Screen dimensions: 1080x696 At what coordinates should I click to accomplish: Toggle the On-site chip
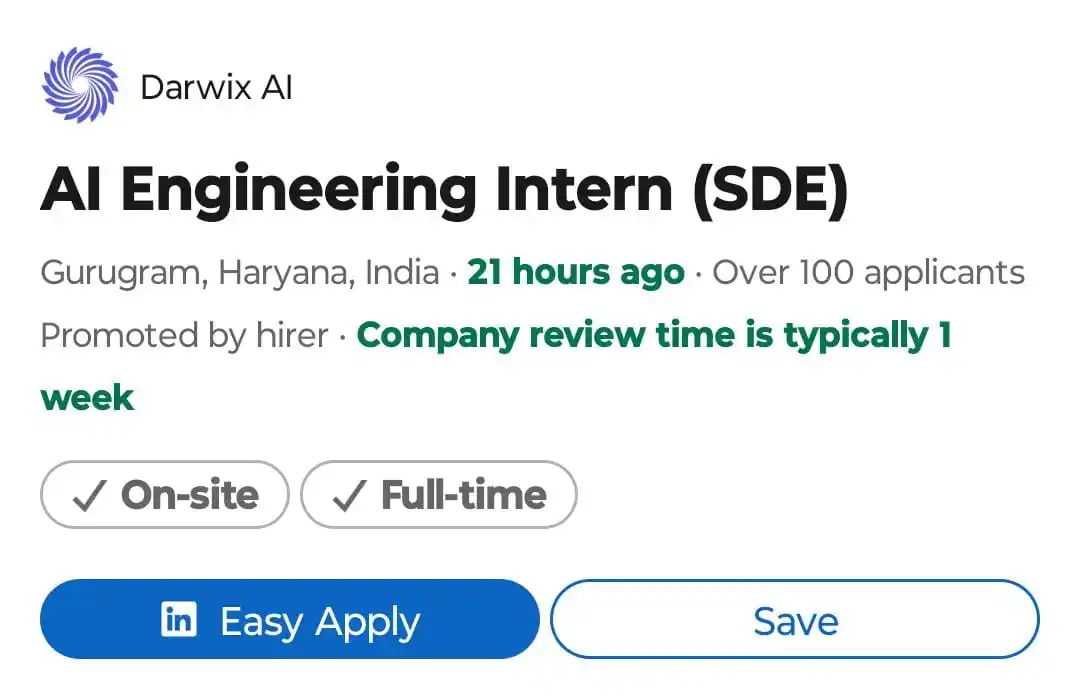tap(165, 495)
